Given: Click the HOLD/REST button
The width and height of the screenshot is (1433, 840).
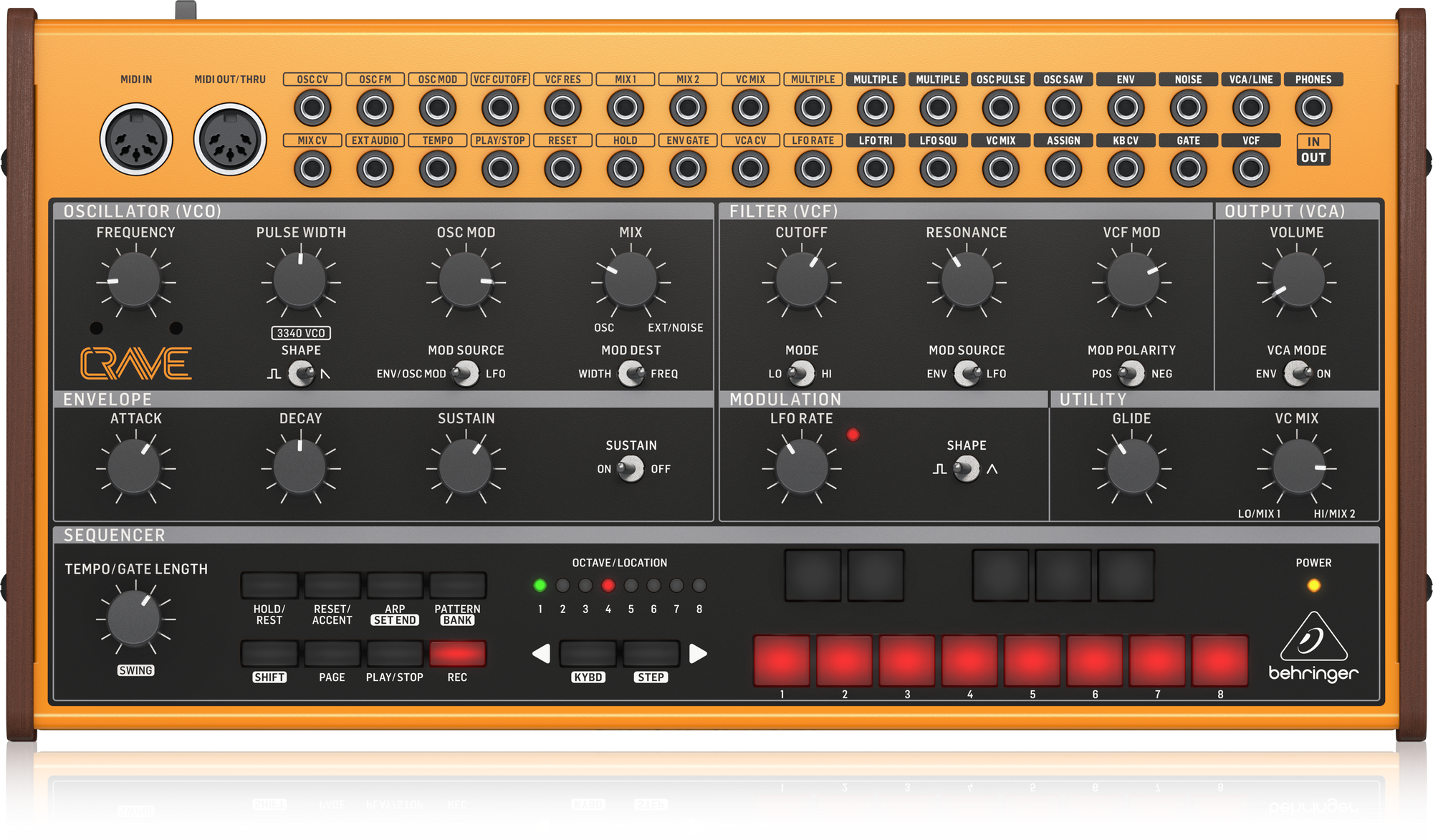Looking at the screenshot, I should pos(269,585).
